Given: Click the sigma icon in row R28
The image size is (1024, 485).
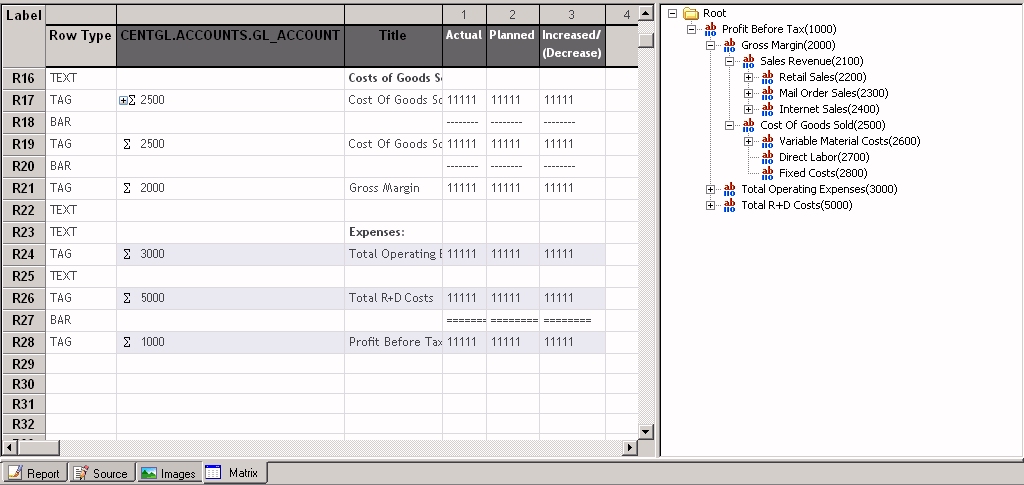Looking at the screenshot, I should 127,342.
